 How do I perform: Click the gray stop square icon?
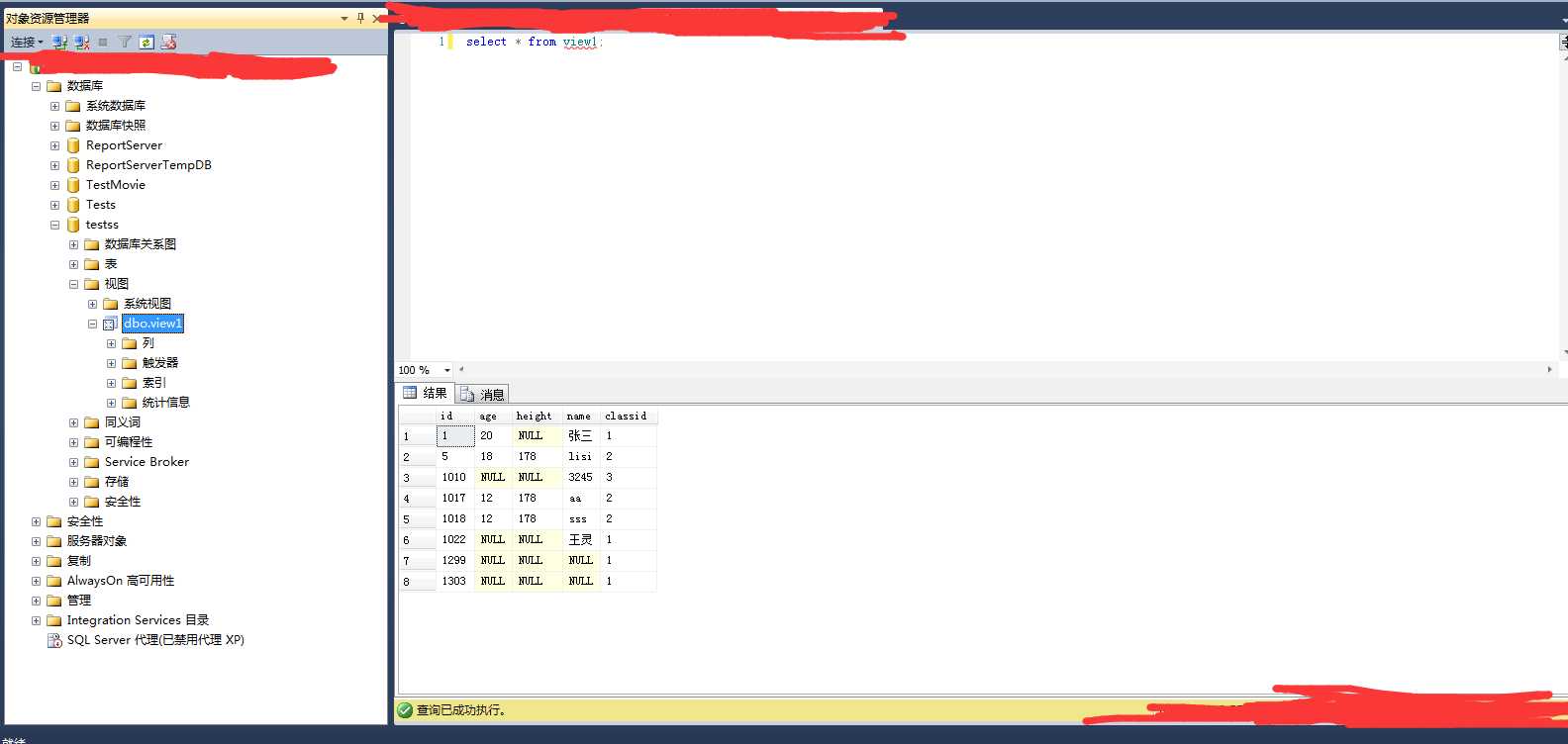[103, 42]
